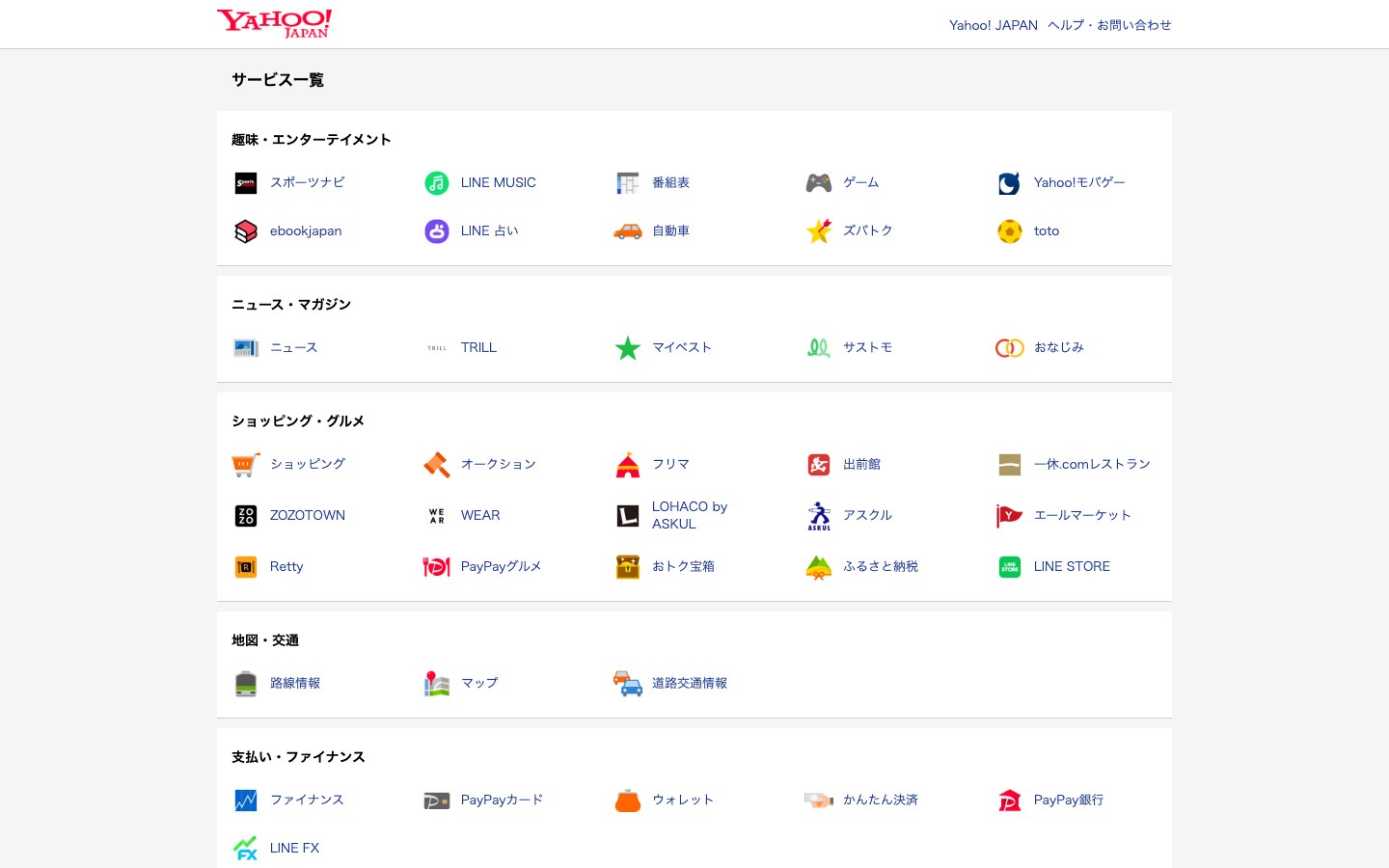
Task: Go to the 番組表 text link
Action: click(670, 182)
